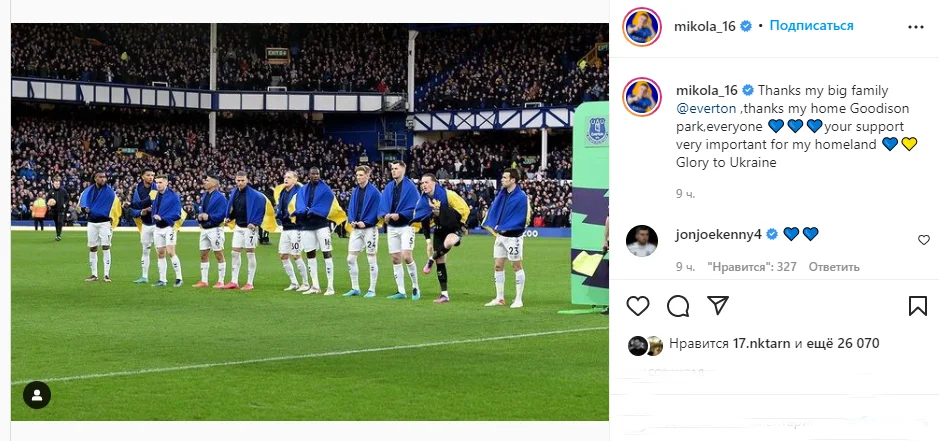Like jonjoekenny4's comment with small heart
939x441 pixels.
[x=923, y=240]
